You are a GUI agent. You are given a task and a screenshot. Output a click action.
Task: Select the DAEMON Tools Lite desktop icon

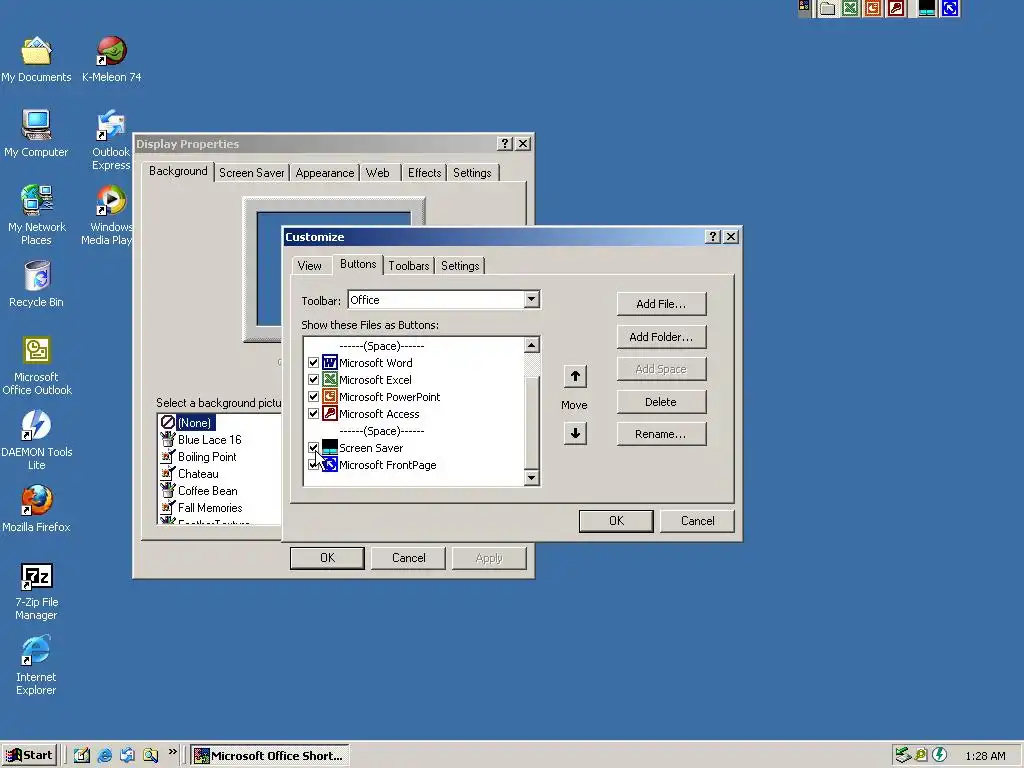37,440
